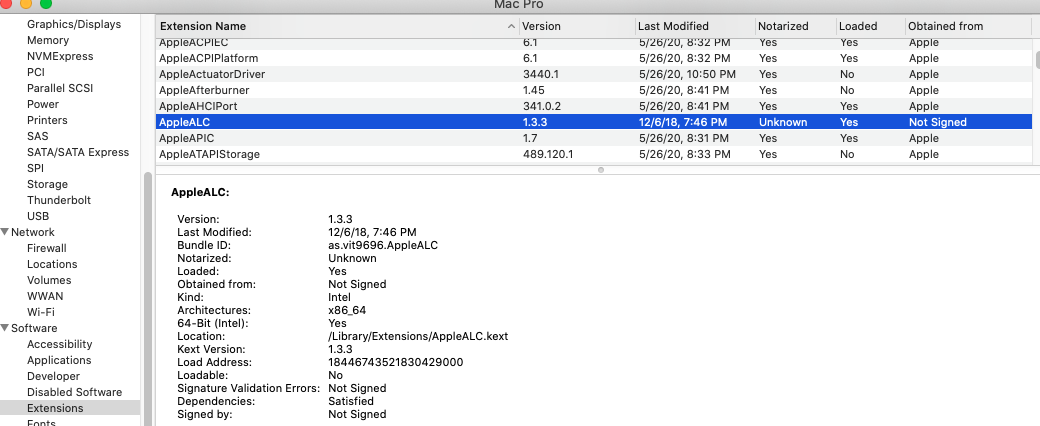Image resolution: width=1040 pixels, height=426 pixels.
Task: Sort by Loaded column header
Action: [x=870, y=27]
